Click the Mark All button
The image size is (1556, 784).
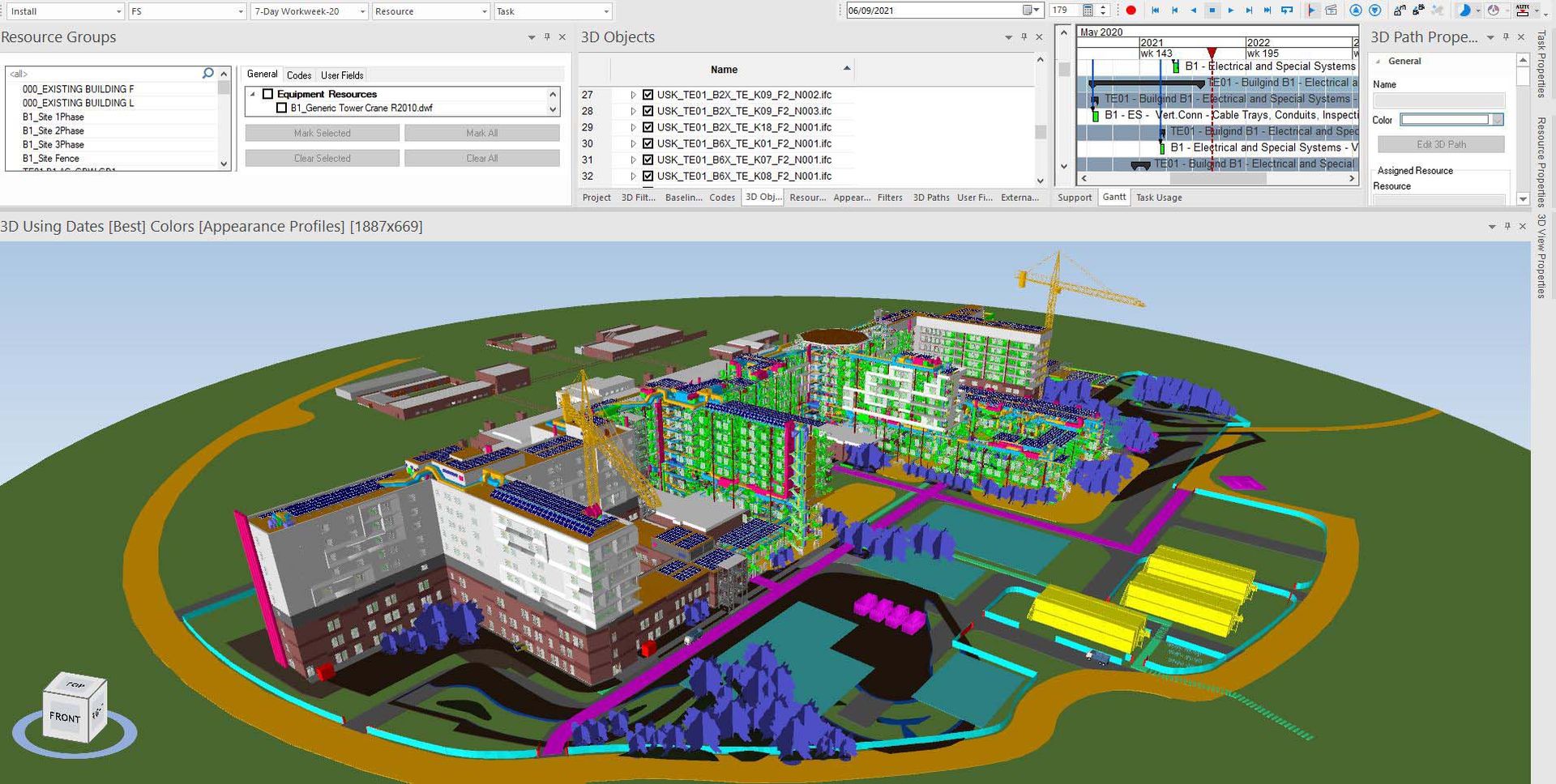481,133
